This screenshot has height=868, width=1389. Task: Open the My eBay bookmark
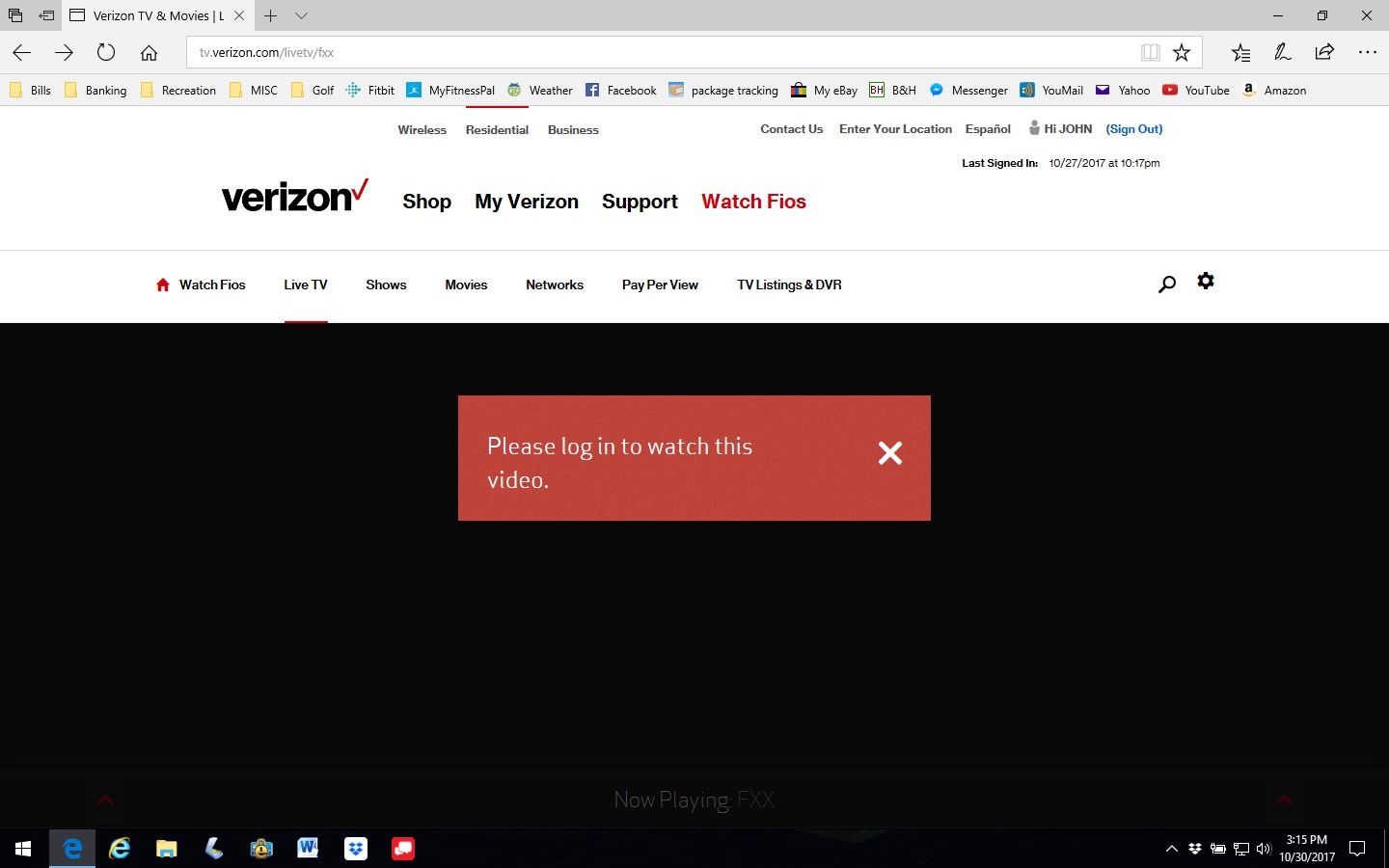point(825,90)
